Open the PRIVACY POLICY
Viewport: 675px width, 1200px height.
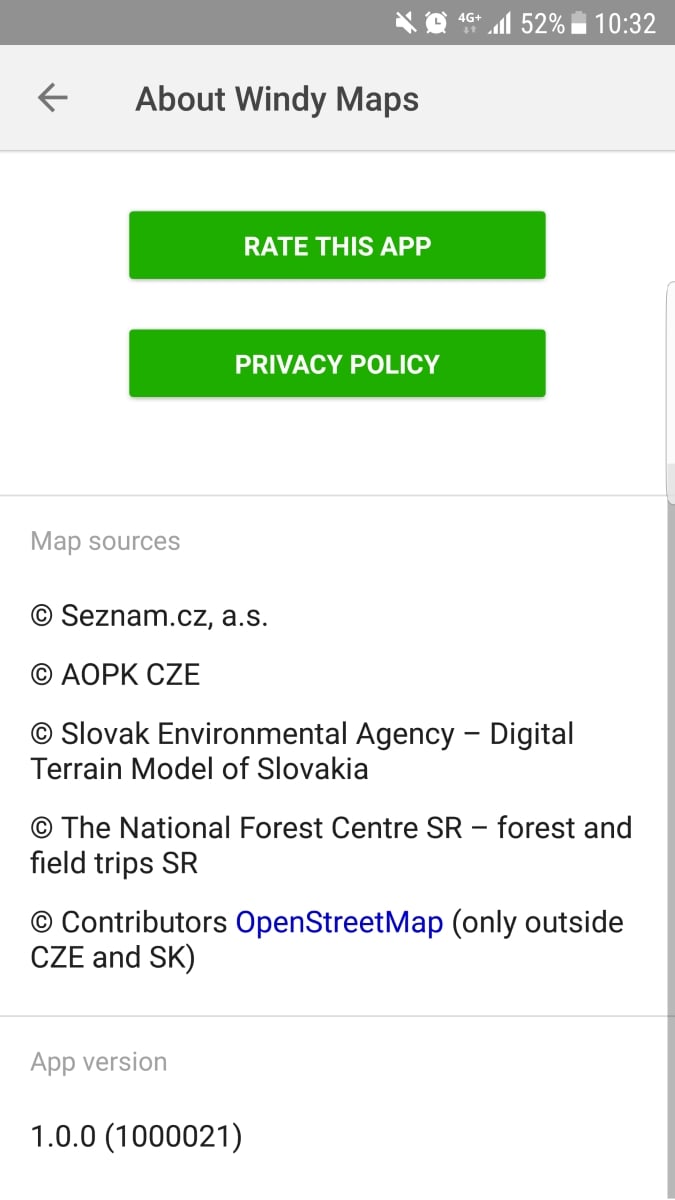pos(337,364)
